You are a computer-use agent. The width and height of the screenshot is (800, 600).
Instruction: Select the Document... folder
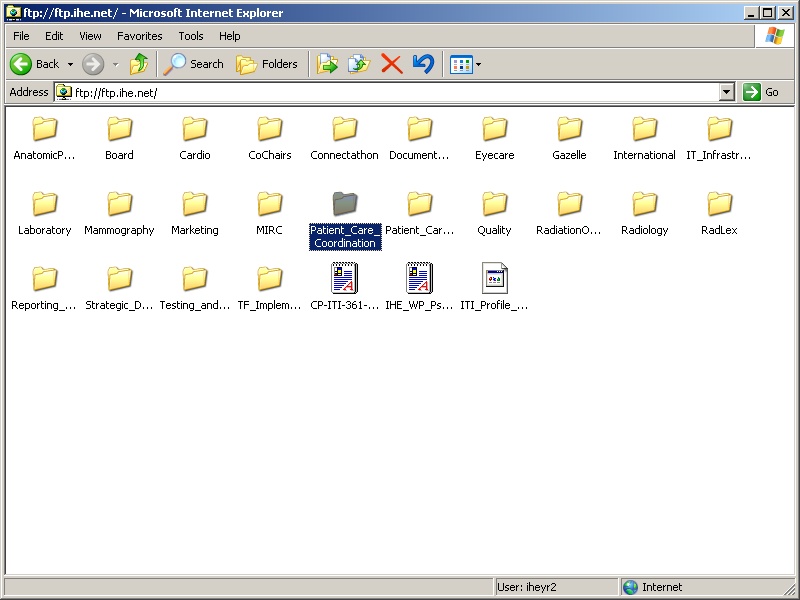419,139
